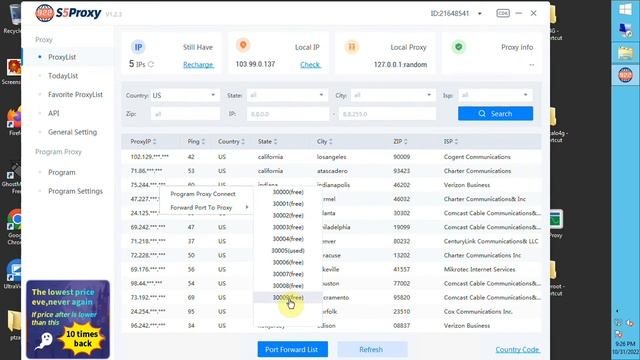Click the refresh icon beside 5 IPs
Image resolution: width=640 pixels, height=360 pixels.
click(x=151, y=64)
